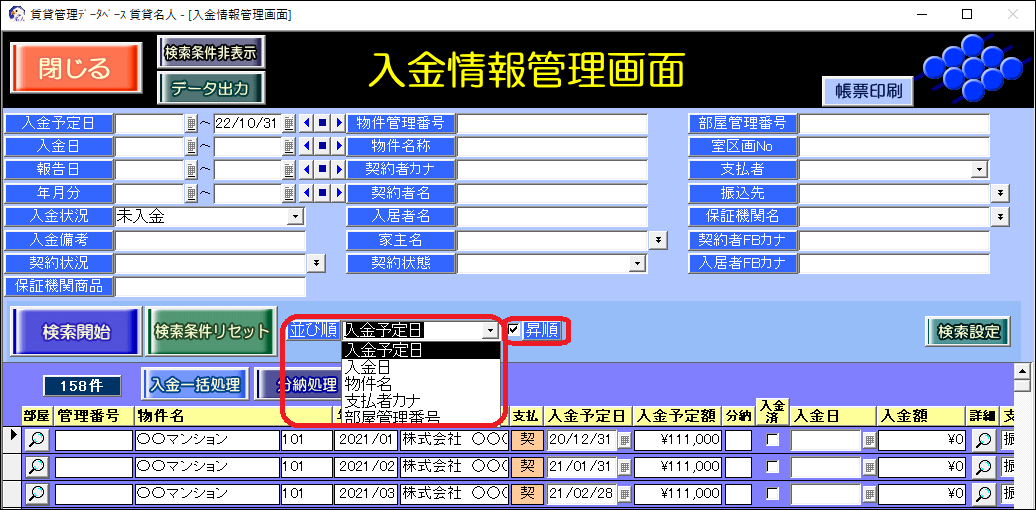Image resolution: width=1036 pixels, height=510 pixels.
Task: Check 入金済 checkbox in the third row
Action: tap(772, 493)
